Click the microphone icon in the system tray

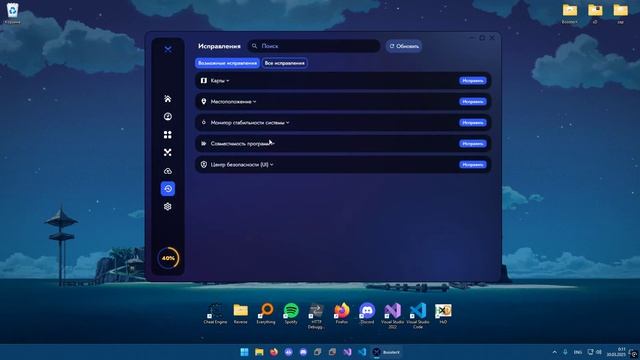[x=565, y=352]
